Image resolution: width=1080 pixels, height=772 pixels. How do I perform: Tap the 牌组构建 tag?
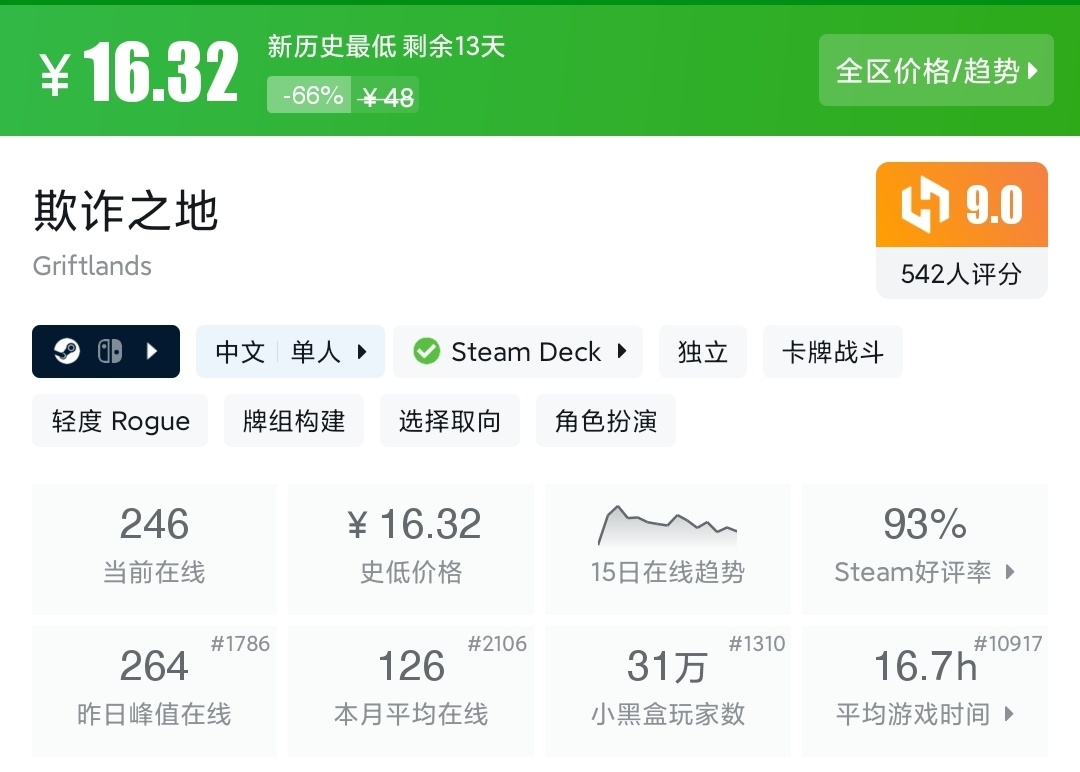[294, 421]
